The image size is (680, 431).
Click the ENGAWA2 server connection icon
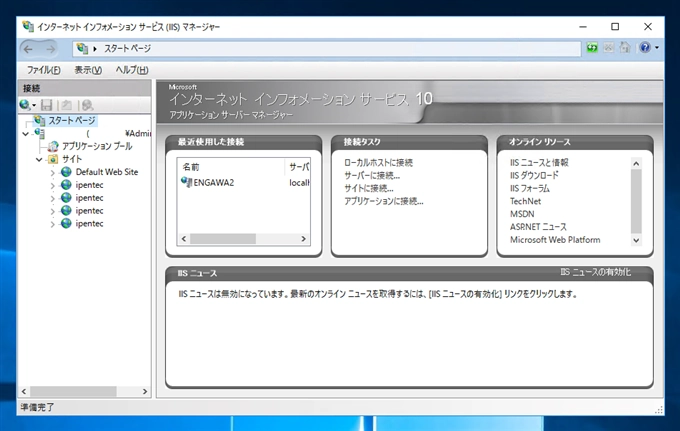coord(186,182)
